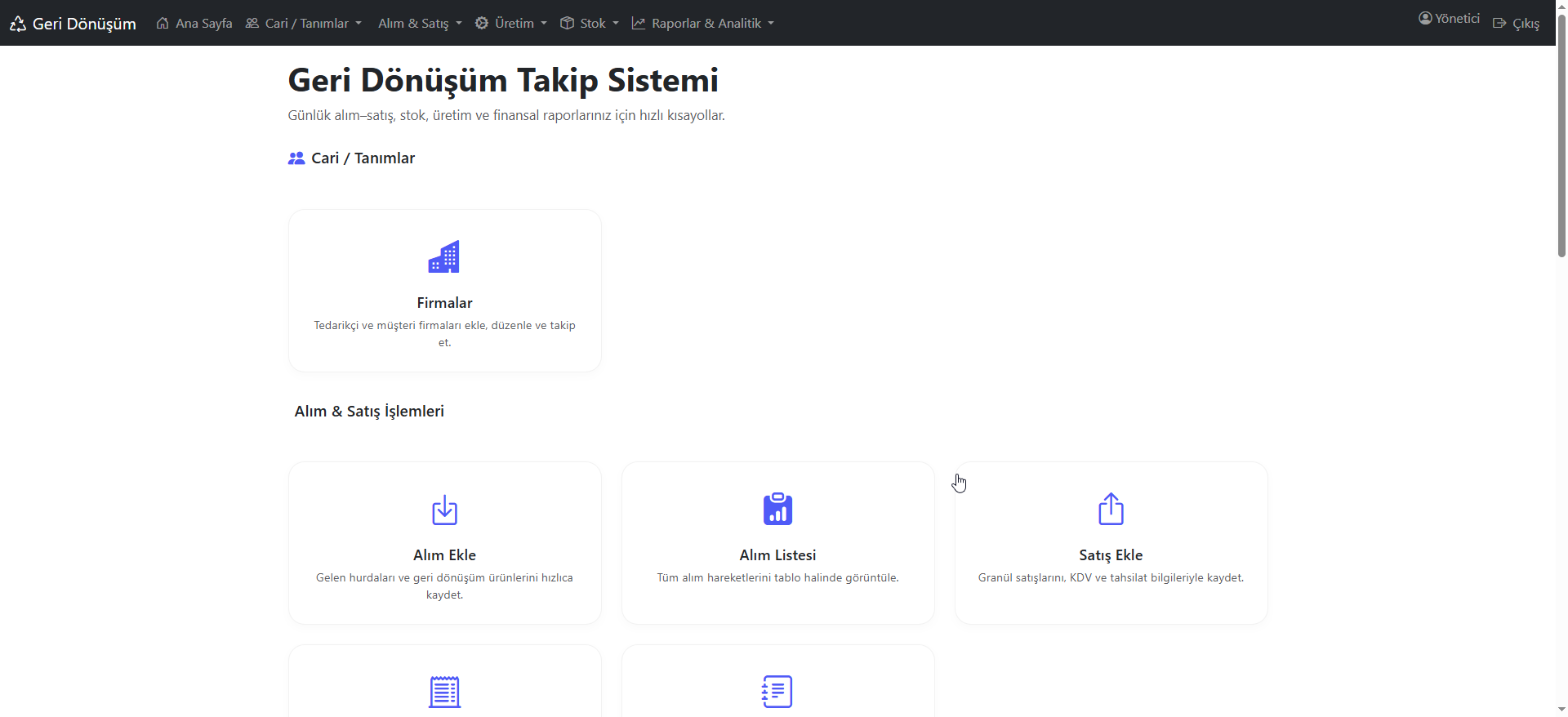The height and width of the screenshot is (717, 1568).
Task: Open the Alım Ekle card title
Action: (x=444, y=555)
